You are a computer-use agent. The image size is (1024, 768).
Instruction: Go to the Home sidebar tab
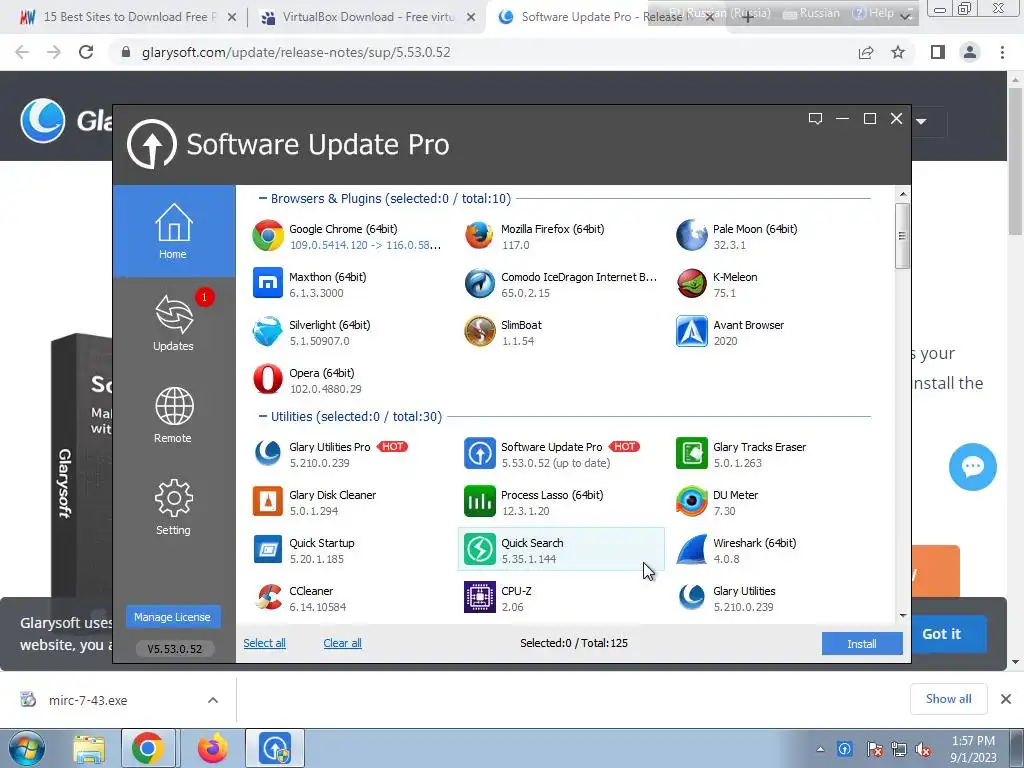pyautogui.click(x=174, y=231)
